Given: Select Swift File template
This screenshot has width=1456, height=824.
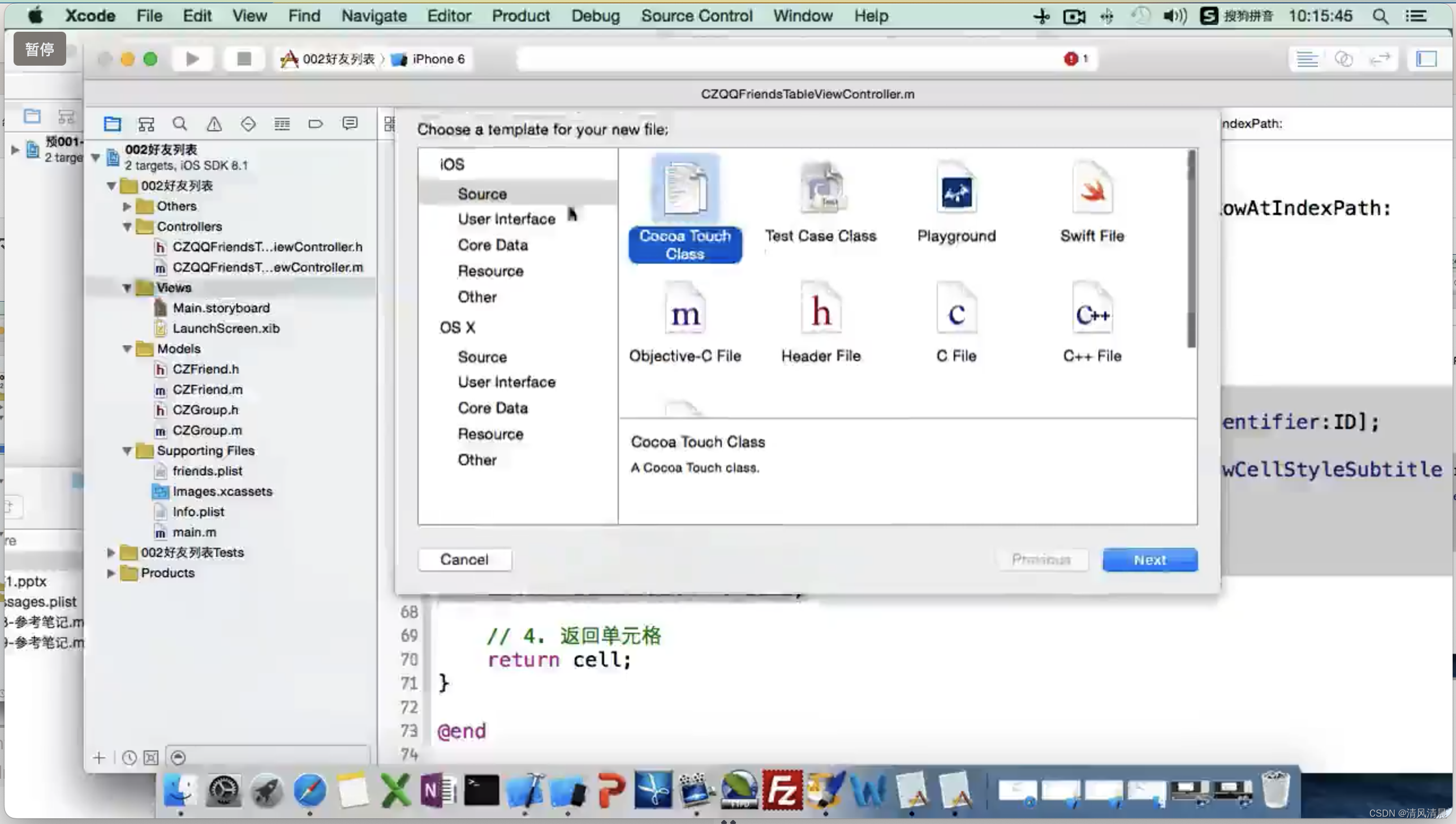Looking at the screenshot, I should (1092, 200).
